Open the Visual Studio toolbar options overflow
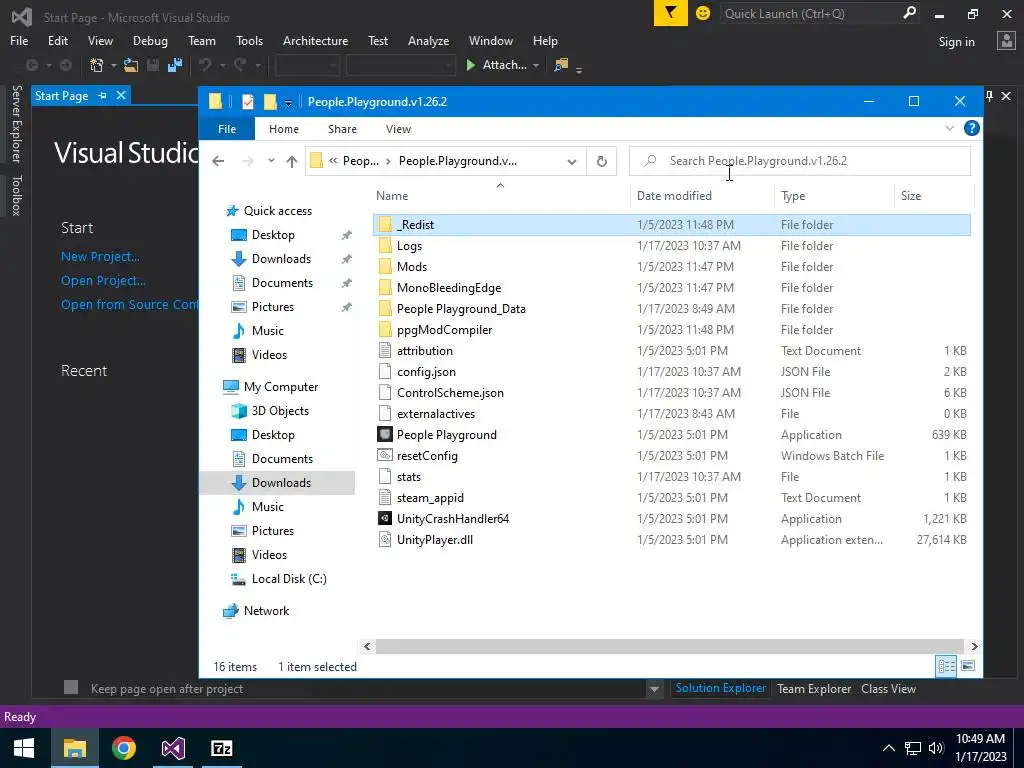This screenshot has width=1024, height=768. pos(579,69)
